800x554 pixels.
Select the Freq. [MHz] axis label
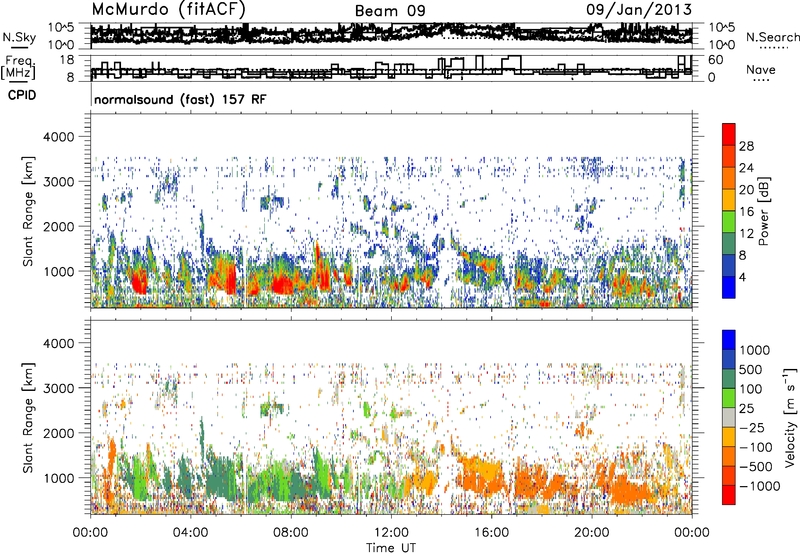pyautogui.click(x=18, y=68)
